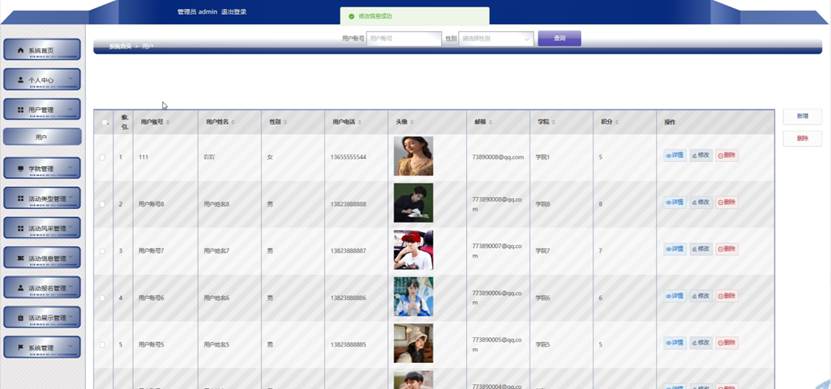
Task: Open the 系统首页 home menu
Action: point(42,50)
